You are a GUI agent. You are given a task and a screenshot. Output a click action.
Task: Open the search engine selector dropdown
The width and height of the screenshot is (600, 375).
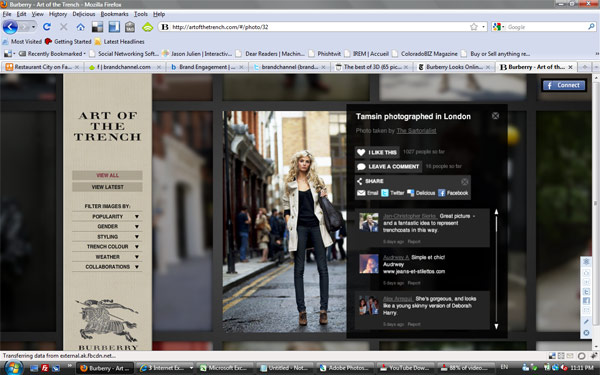coord(499,27)
